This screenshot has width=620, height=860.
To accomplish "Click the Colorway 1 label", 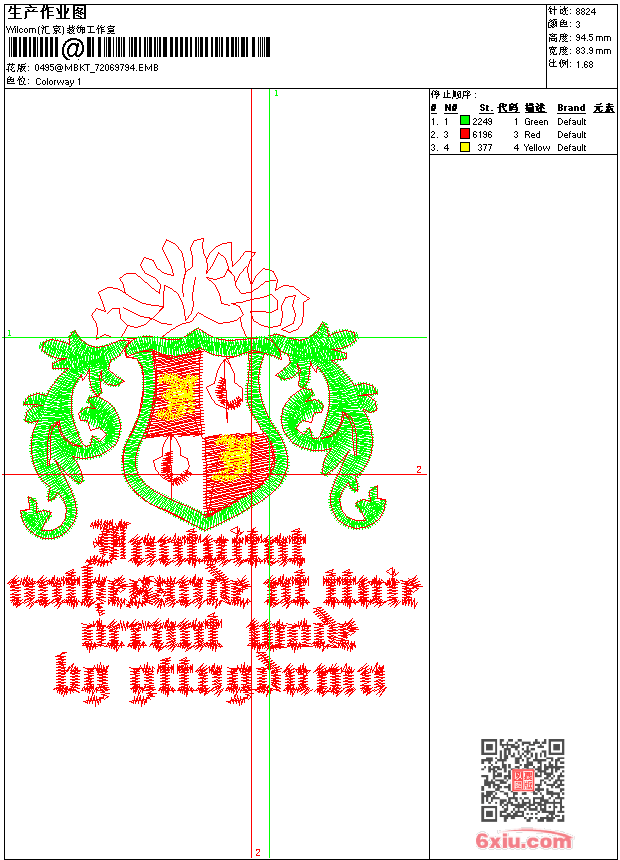I will click(58, 82).
